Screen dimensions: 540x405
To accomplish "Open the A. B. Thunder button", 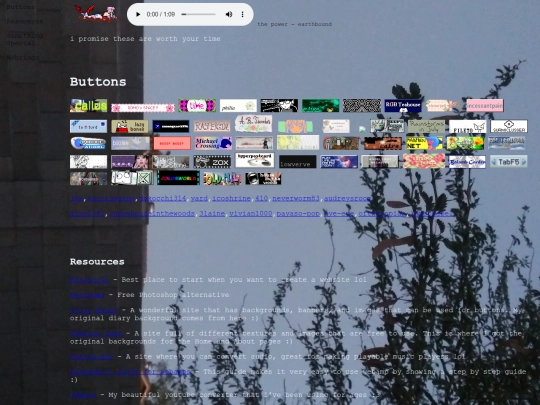I will point(253,124).
